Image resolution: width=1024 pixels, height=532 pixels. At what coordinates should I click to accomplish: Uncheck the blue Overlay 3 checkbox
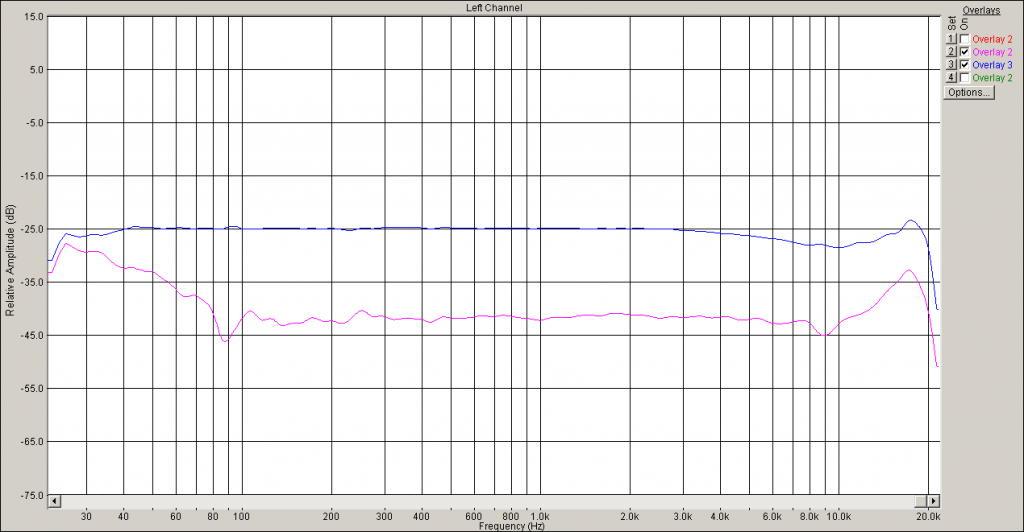pos(964,65)
